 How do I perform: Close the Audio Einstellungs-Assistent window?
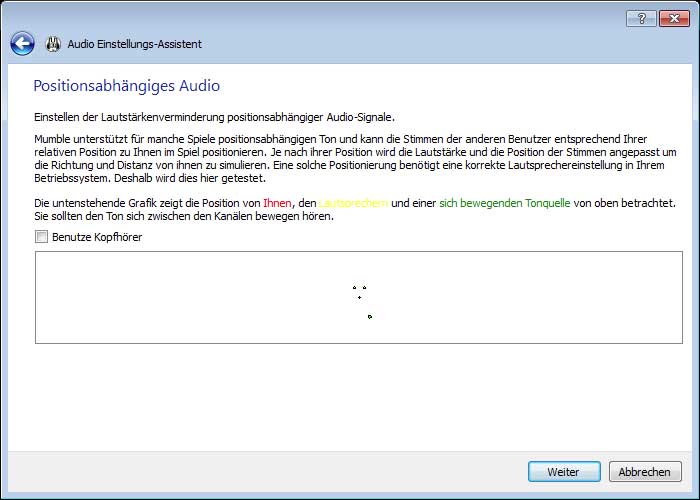coord(674,19)
